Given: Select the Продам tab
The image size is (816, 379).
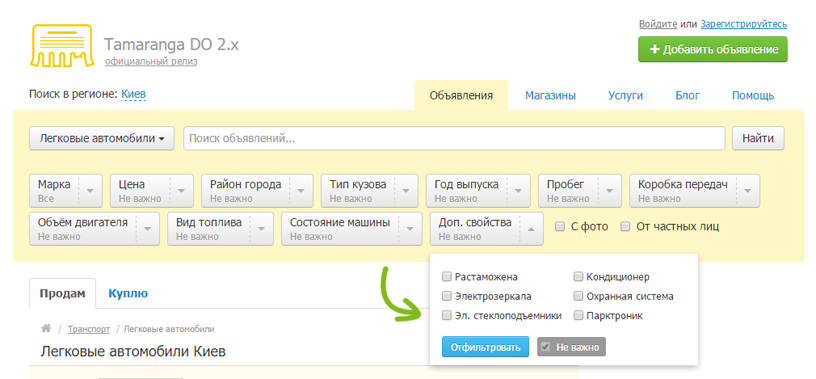Looking at the screenshot, I should click(x=62, y=294).
